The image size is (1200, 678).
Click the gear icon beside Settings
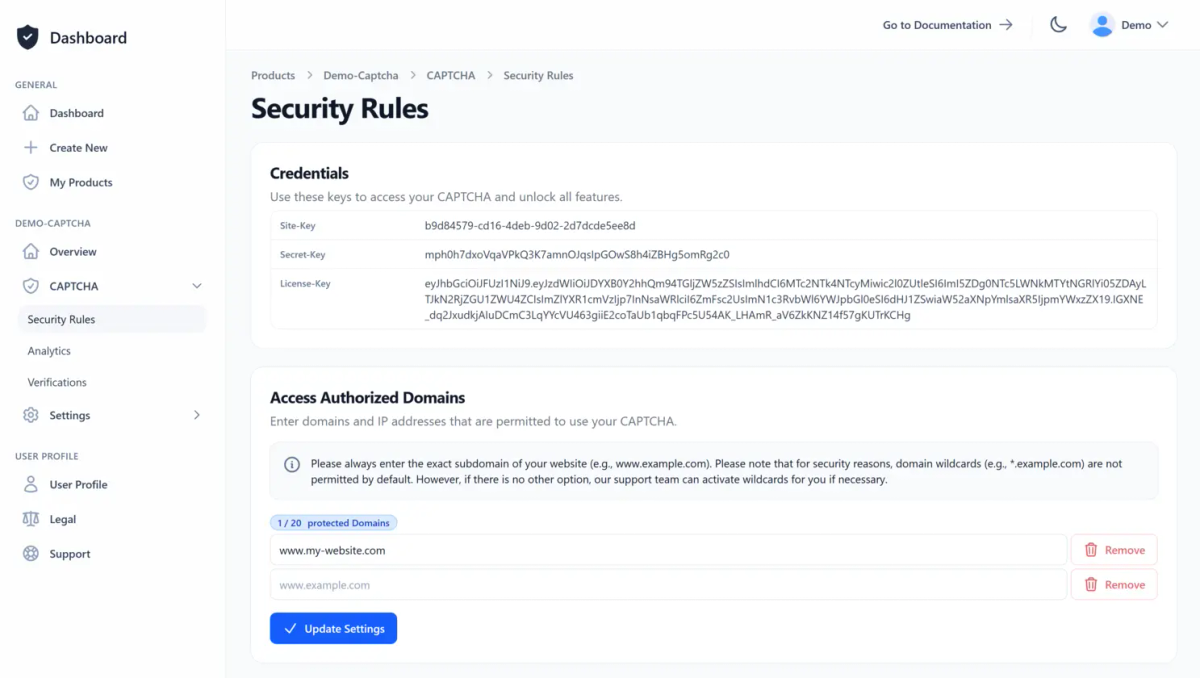point(31,415)
